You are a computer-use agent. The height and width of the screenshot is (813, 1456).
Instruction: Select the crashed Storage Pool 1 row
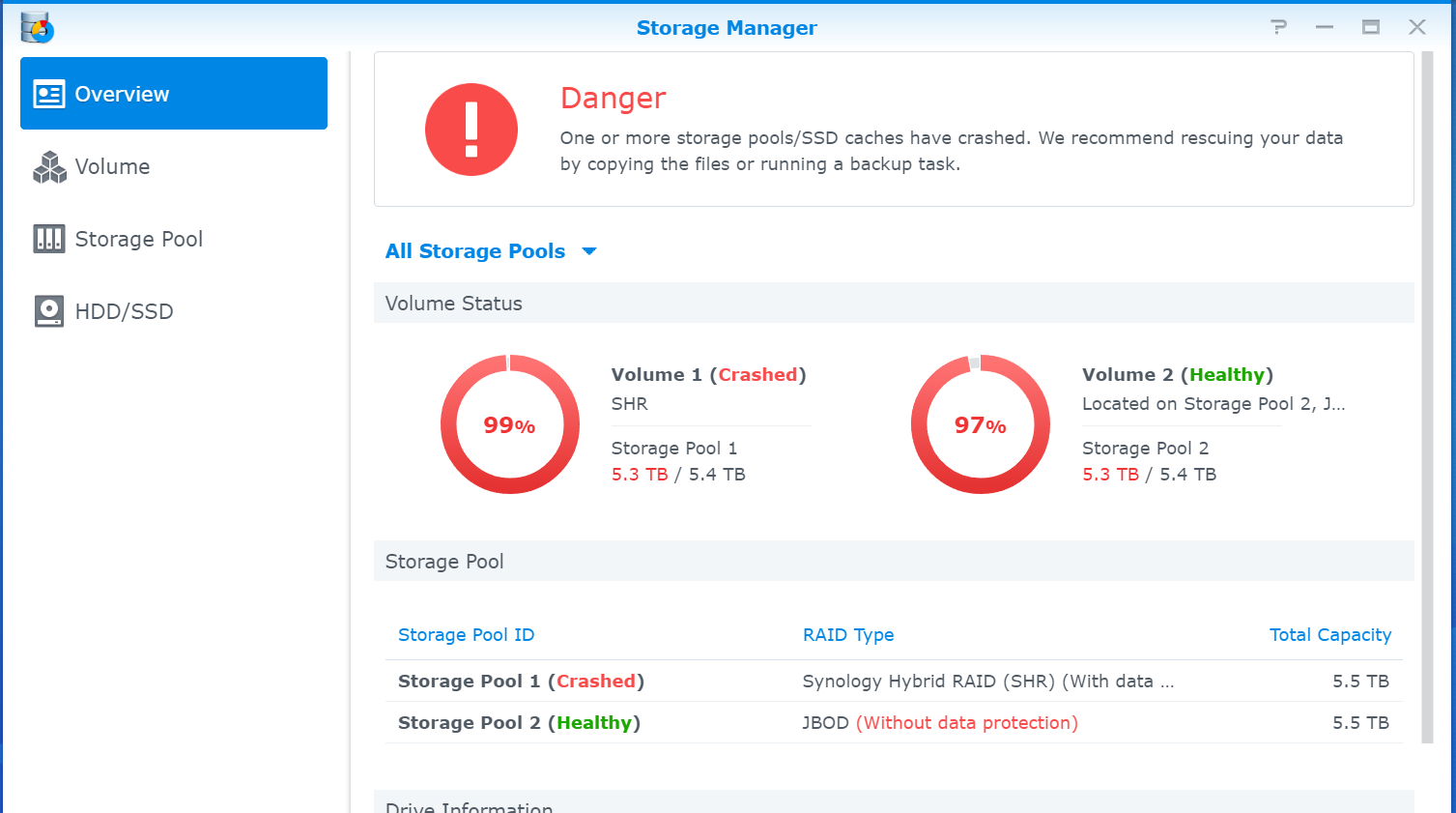click(521, 682)
